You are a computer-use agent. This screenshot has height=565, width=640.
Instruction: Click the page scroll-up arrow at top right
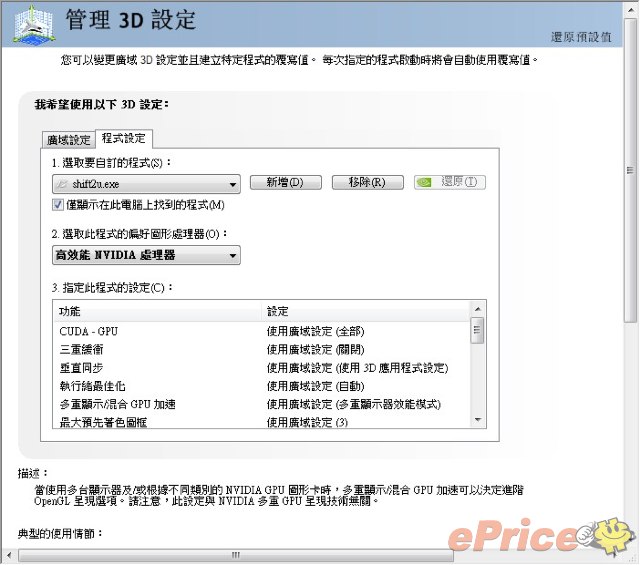[631, 9]
